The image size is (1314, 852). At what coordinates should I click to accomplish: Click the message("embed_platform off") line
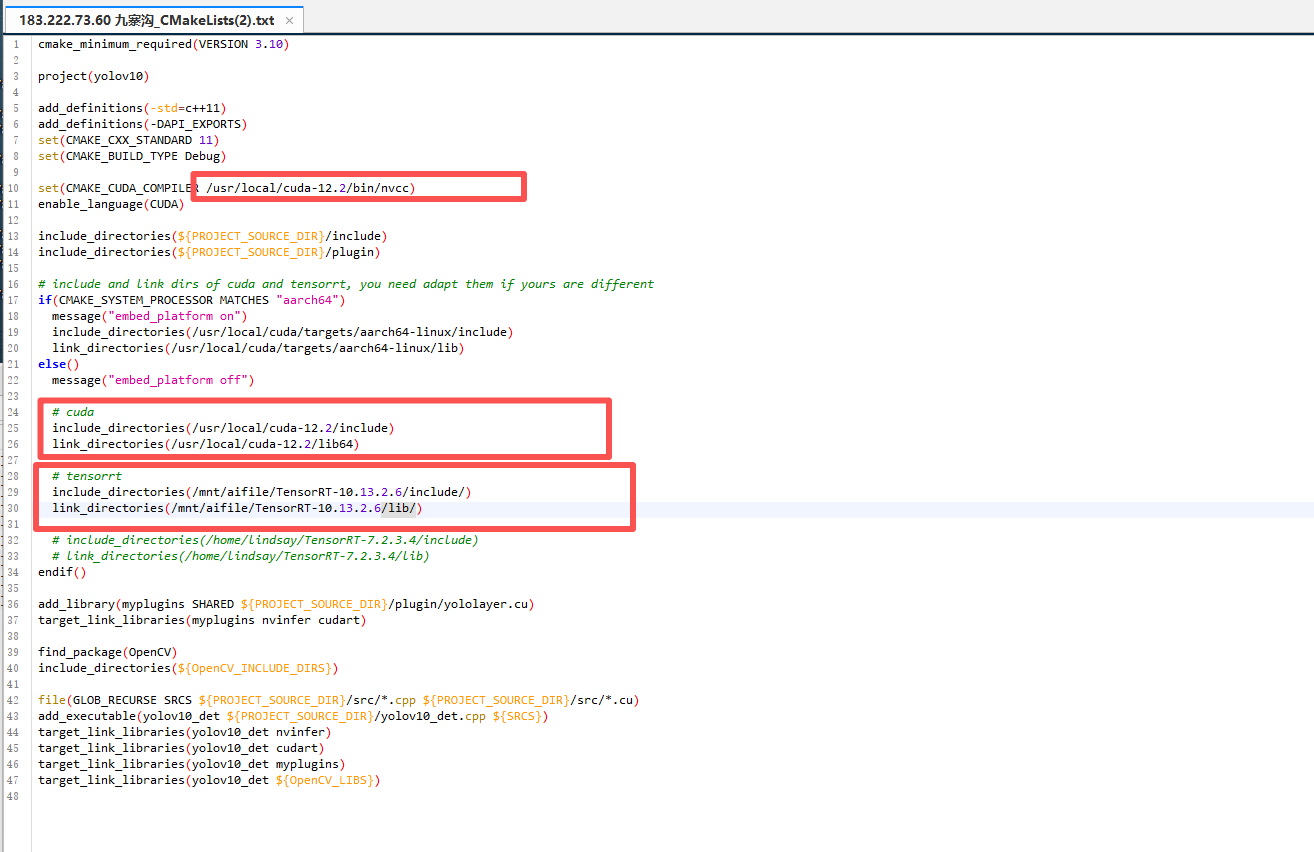tap(153, 380)
